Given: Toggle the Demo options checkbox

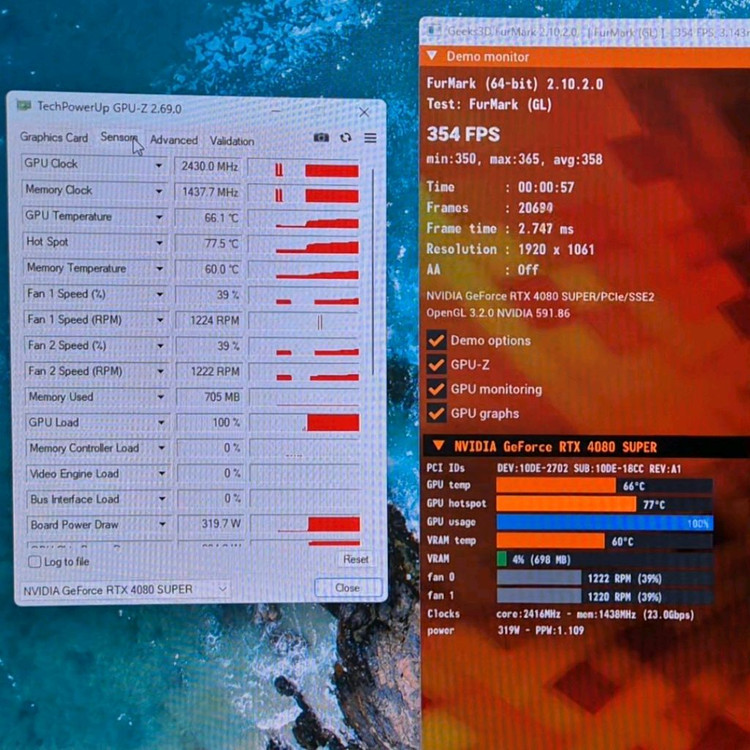Looking at the screenshot, I should (x=436, y=341).
